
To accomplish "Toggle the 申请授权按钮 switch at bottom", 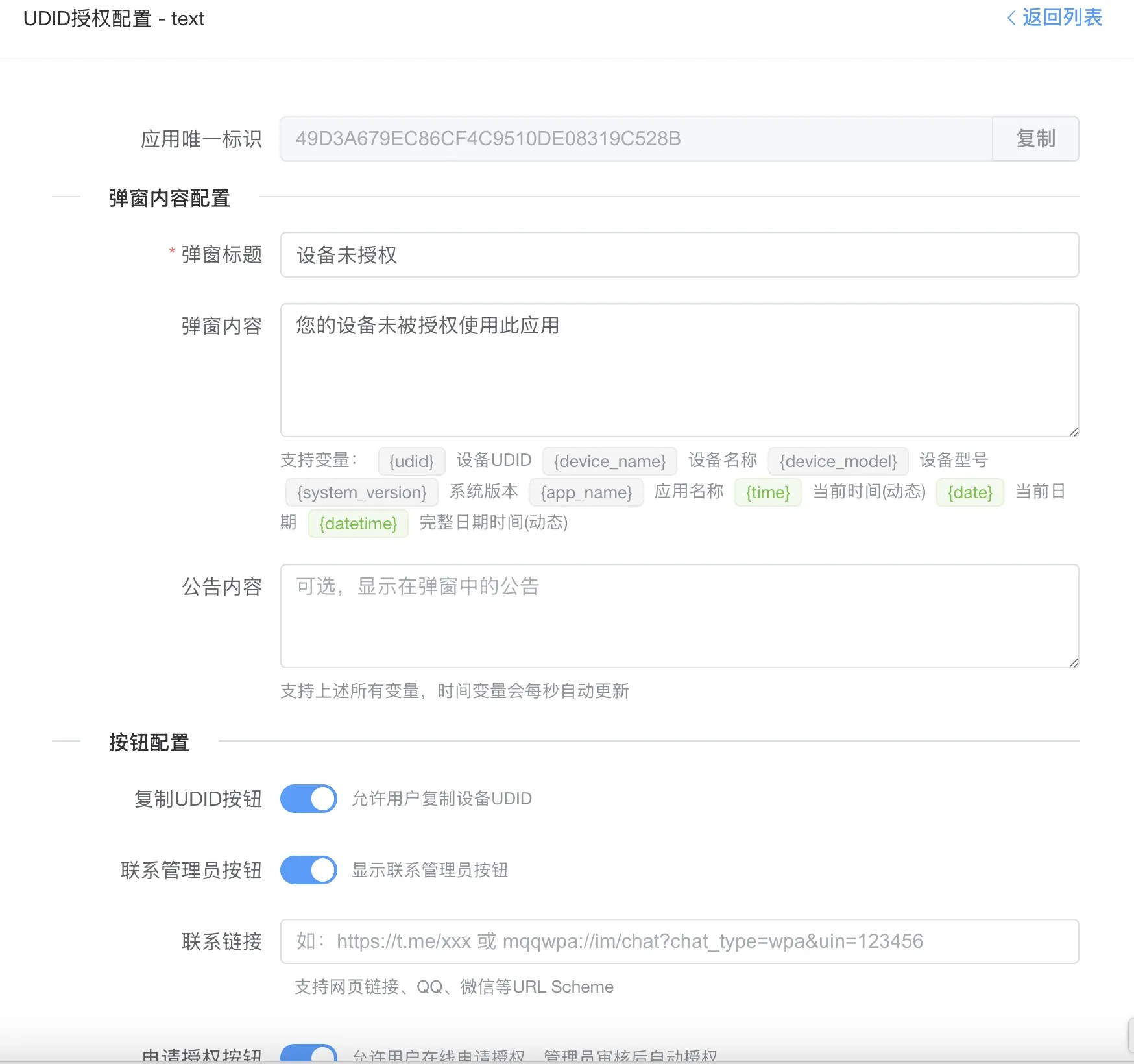I will (308, 1054).
